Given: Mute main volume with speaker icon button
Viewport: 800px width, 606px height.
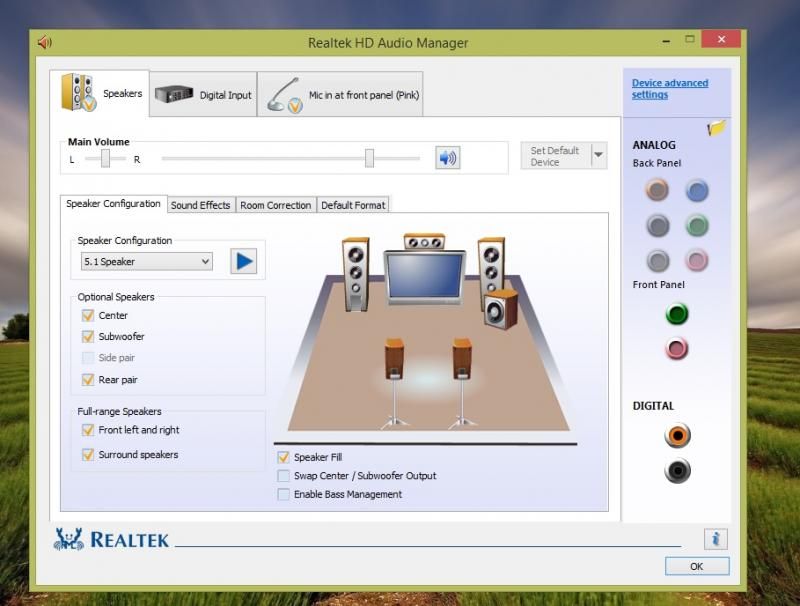Looking at the screenshot, I should coord(447,158).
